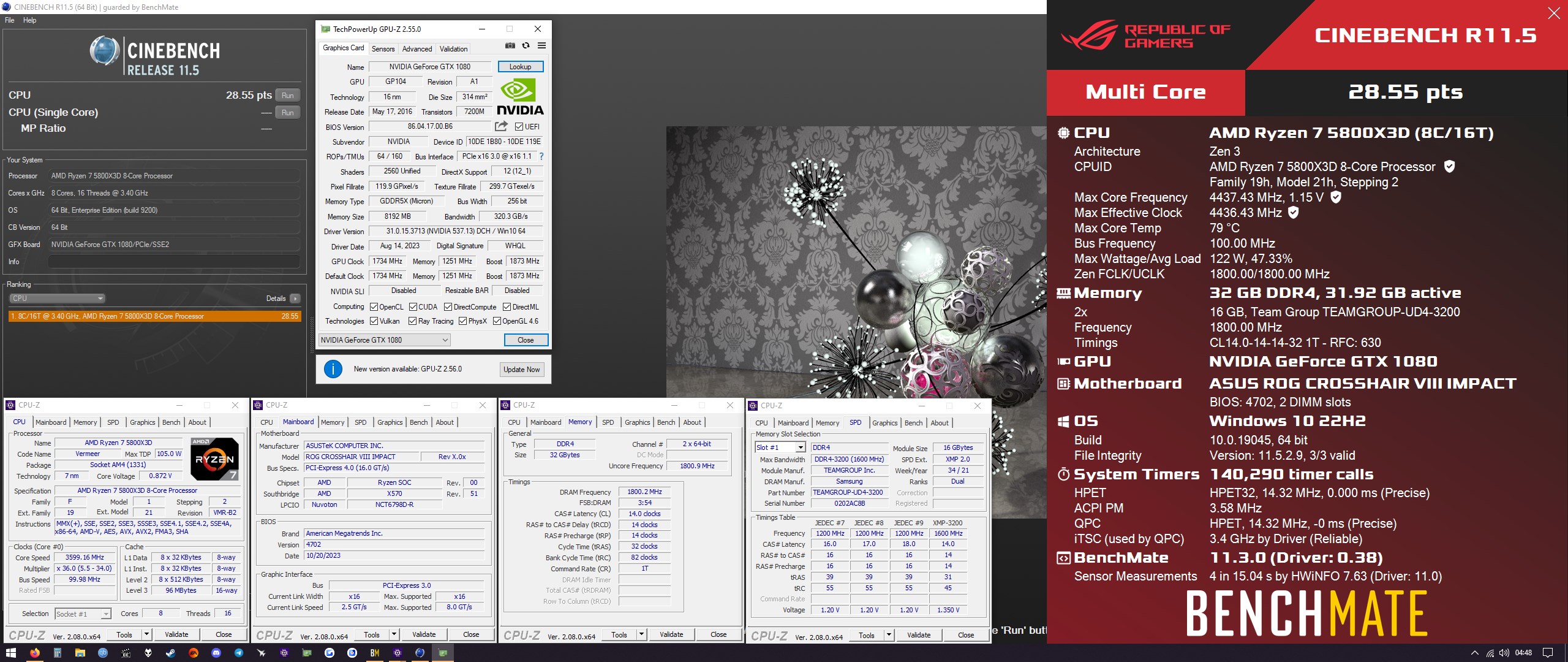The height and width of the screenshot is (662, 1568).
Task: Switch to the GPU-Z Advanced tab
Action: point(417,49)
